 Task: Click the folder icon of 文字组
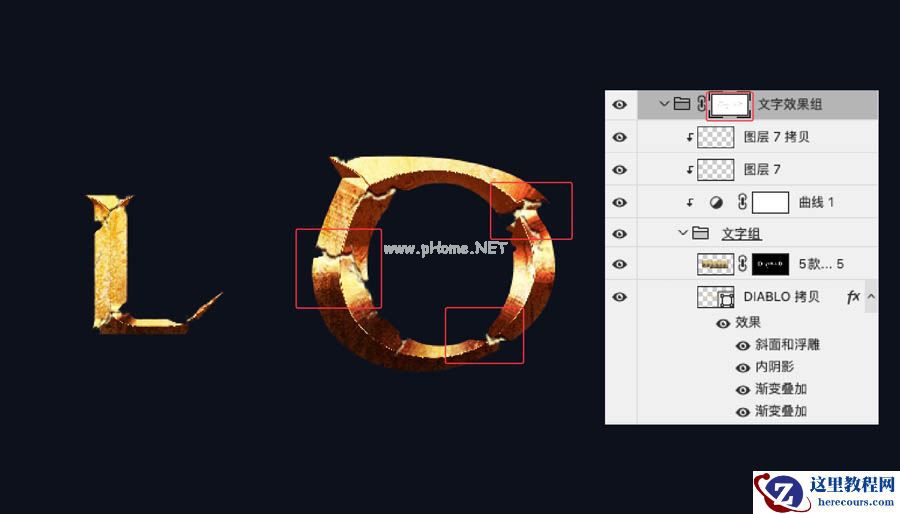click(700, 233)
